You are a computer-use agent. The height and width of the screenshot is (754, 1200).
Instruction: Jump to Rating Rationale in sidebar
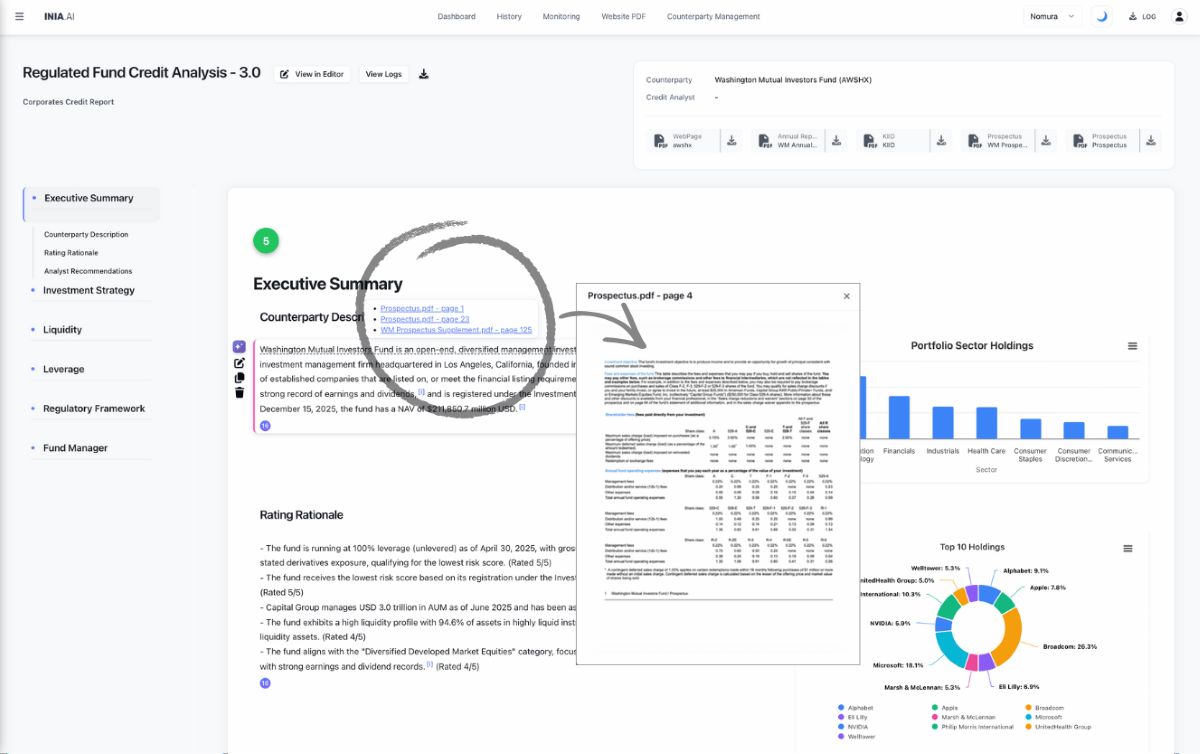coord(71,252)
